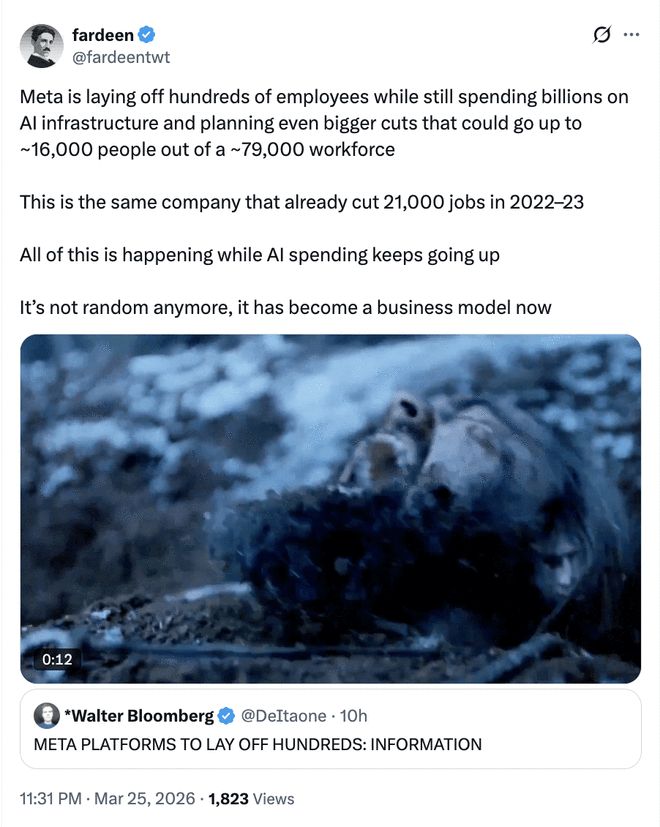
Task: Open the three-dot more options menu
Action: 631,35
